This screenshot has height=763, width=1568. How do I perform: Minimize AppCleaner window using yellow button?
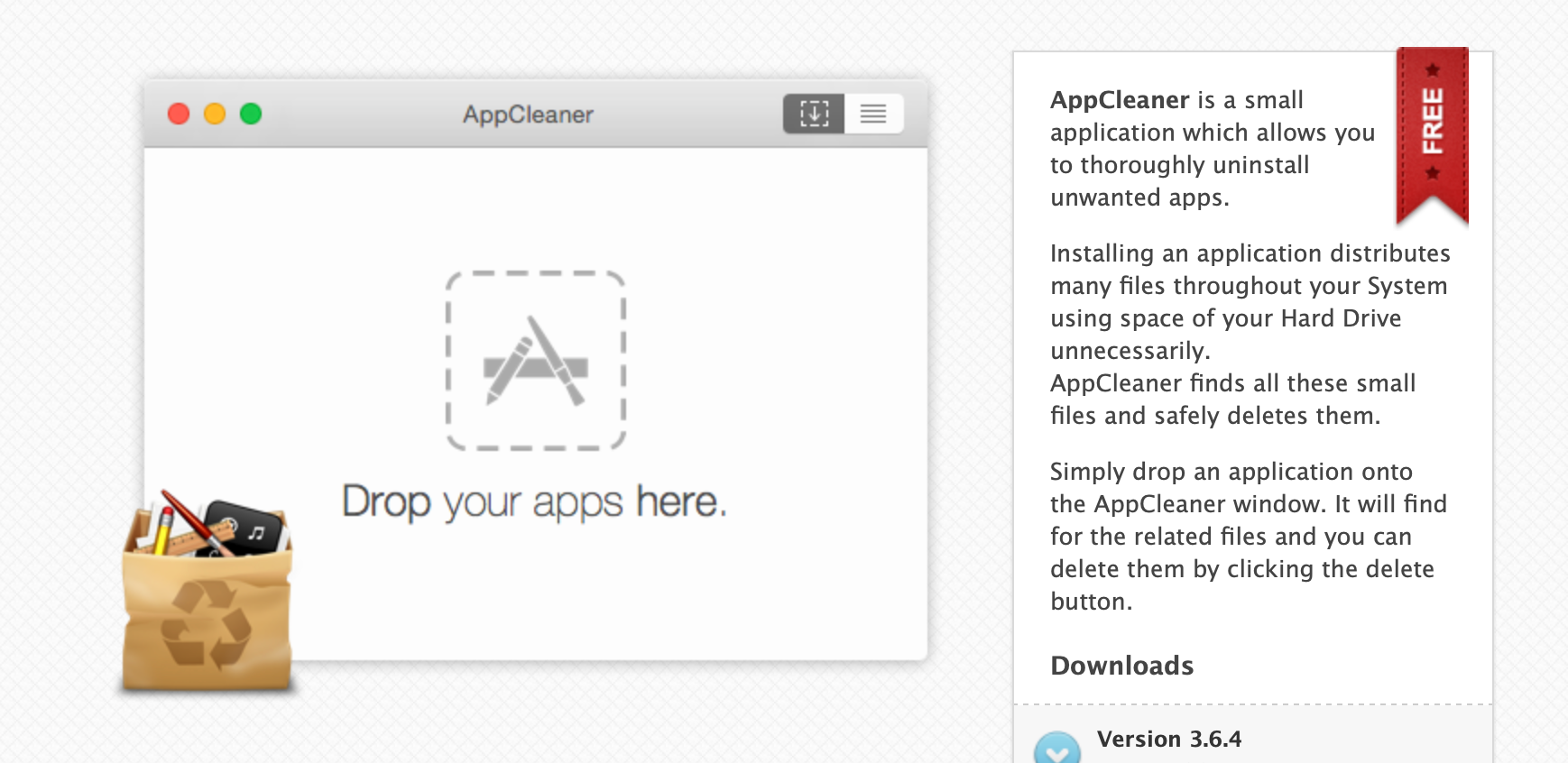215,114
